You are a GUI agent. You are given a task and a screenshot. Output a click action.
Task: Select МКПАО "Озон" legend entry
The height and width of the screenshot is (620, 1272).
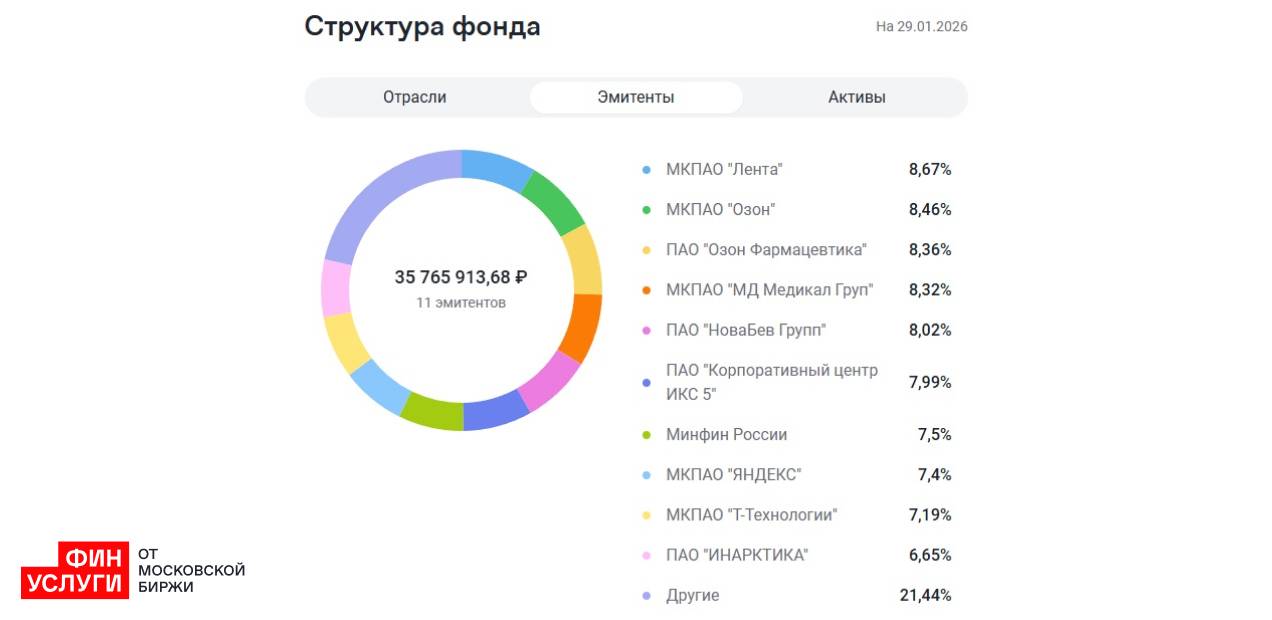click(720, 210)
